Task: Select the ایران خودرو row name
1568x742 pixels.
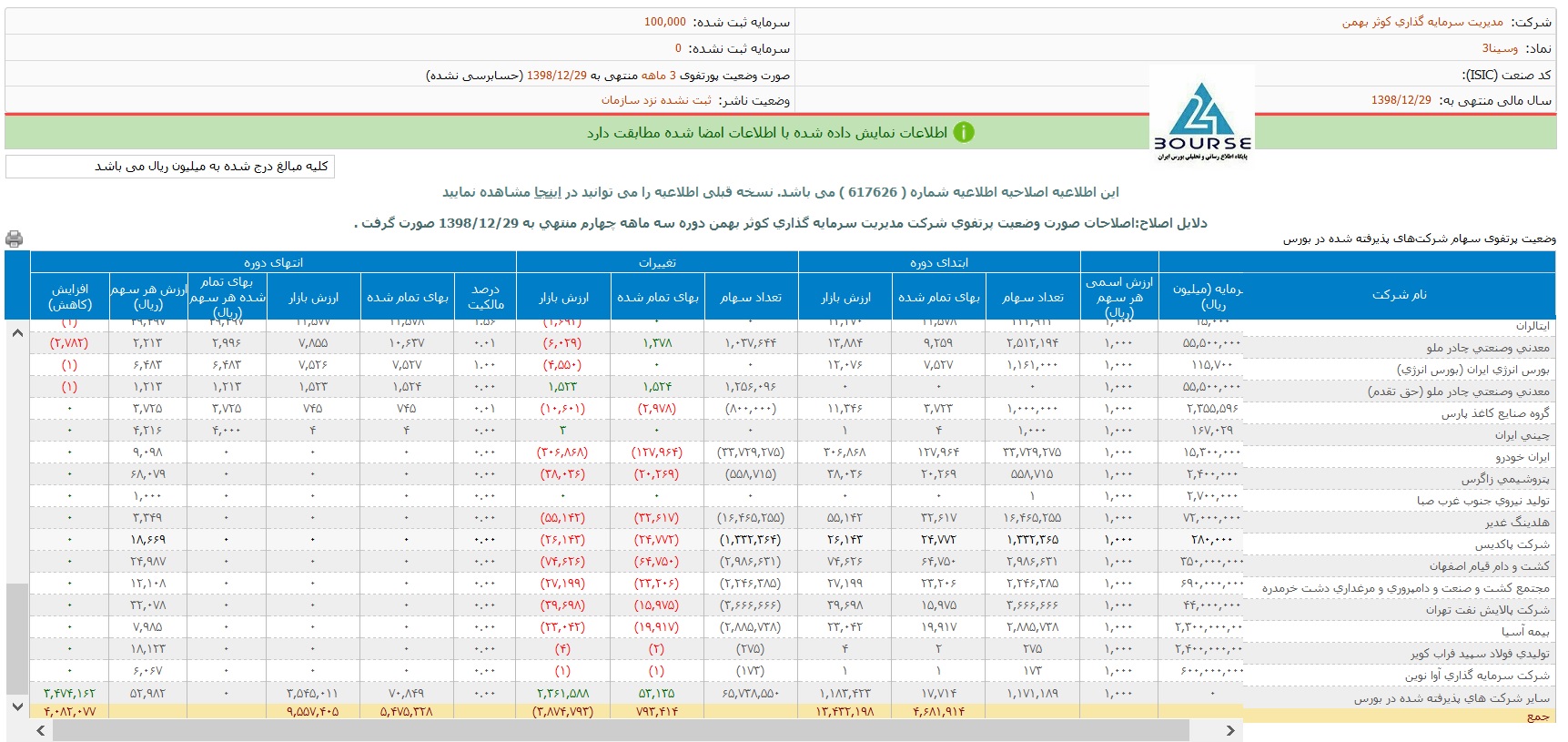Action: click(x=1522, y=457)
